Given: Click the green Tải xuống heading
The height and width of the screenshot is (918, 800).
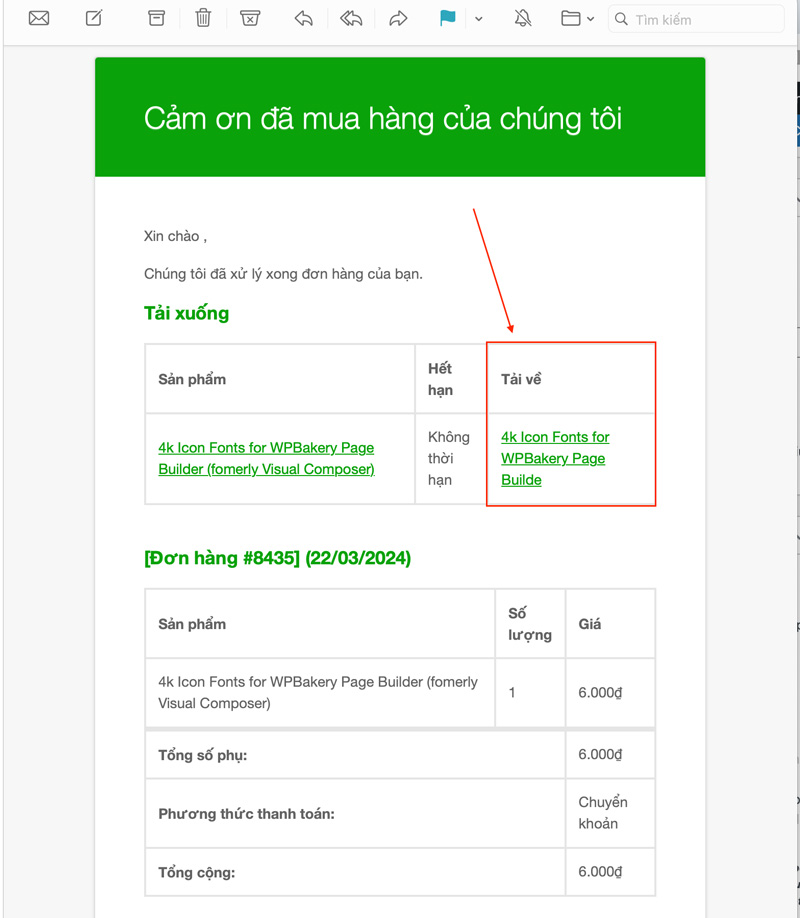Looking at the screenshot, I should click(185, 313).
